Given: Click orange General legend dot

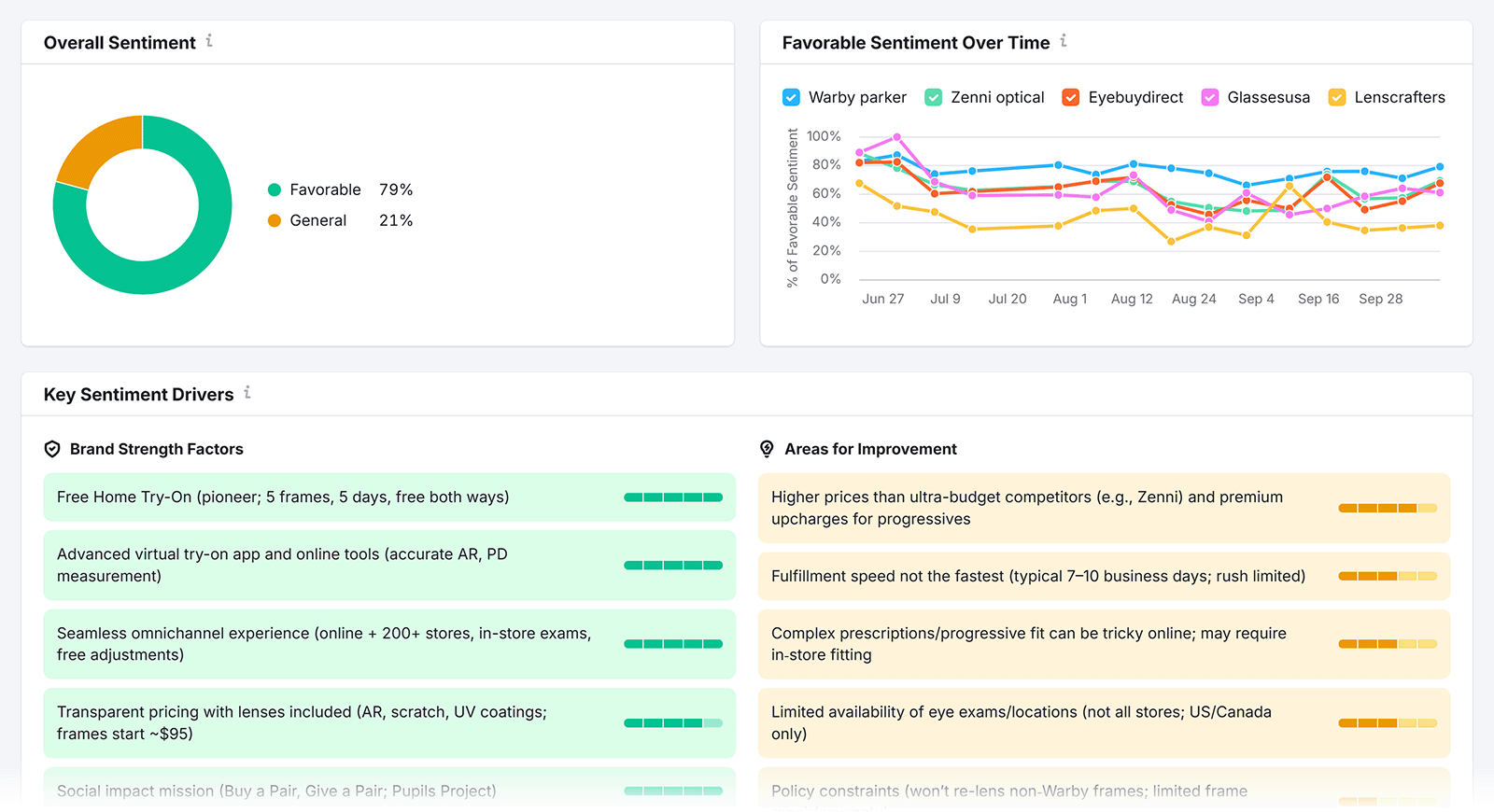Looking at the screenshot, I should click(x=275, y=221).
